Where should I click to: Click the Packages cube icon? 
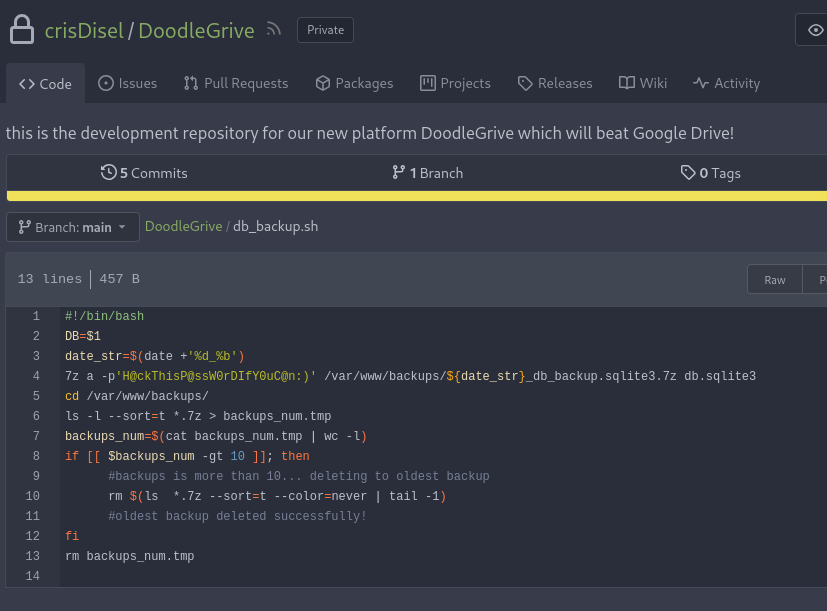pos(323,83)
